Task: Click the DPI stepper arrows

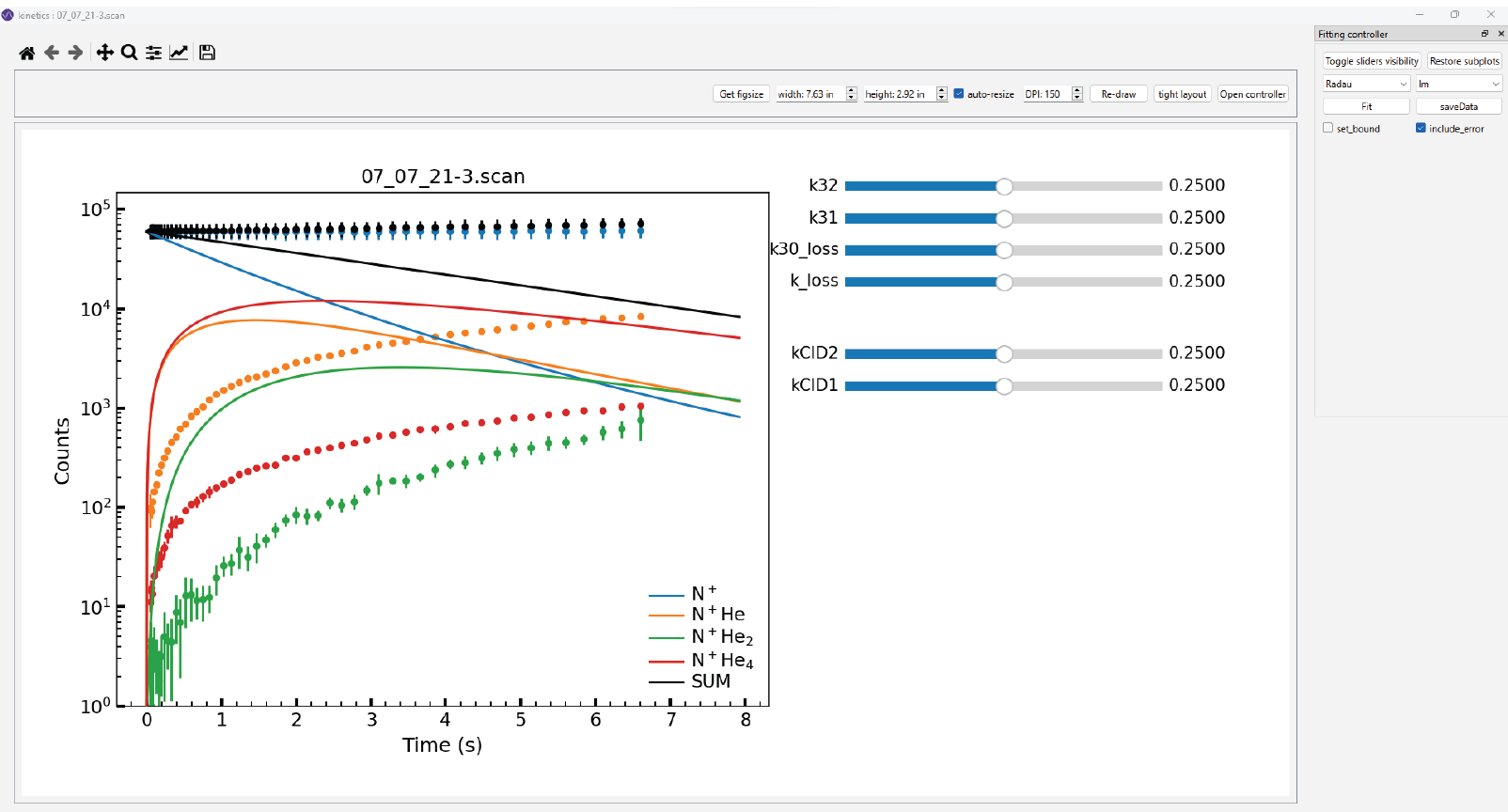Action: (1077, 94)
